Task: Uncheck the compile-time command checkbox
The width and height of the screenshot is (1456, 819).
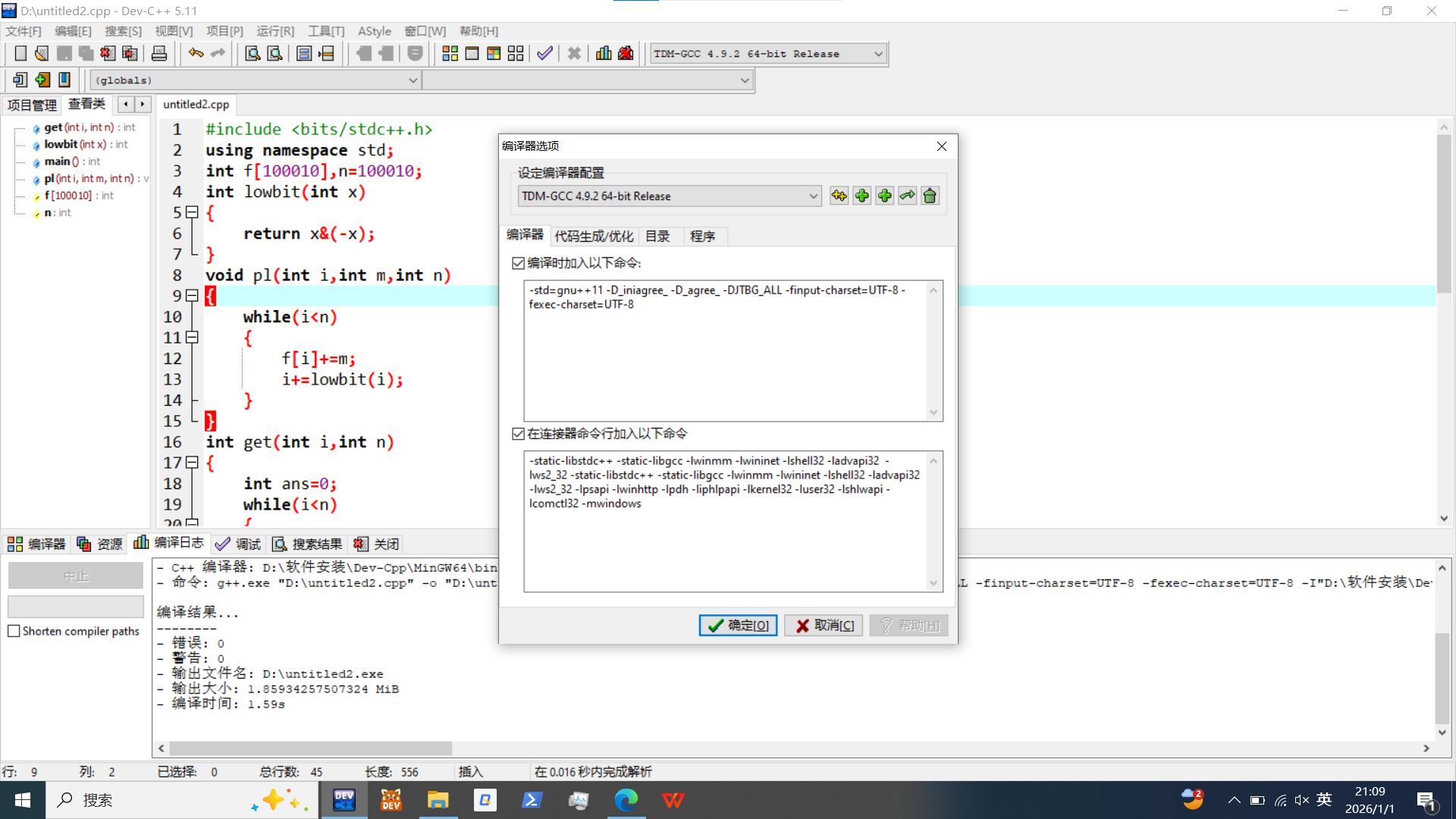Action: pyautogui.click(x=519, y=263)
